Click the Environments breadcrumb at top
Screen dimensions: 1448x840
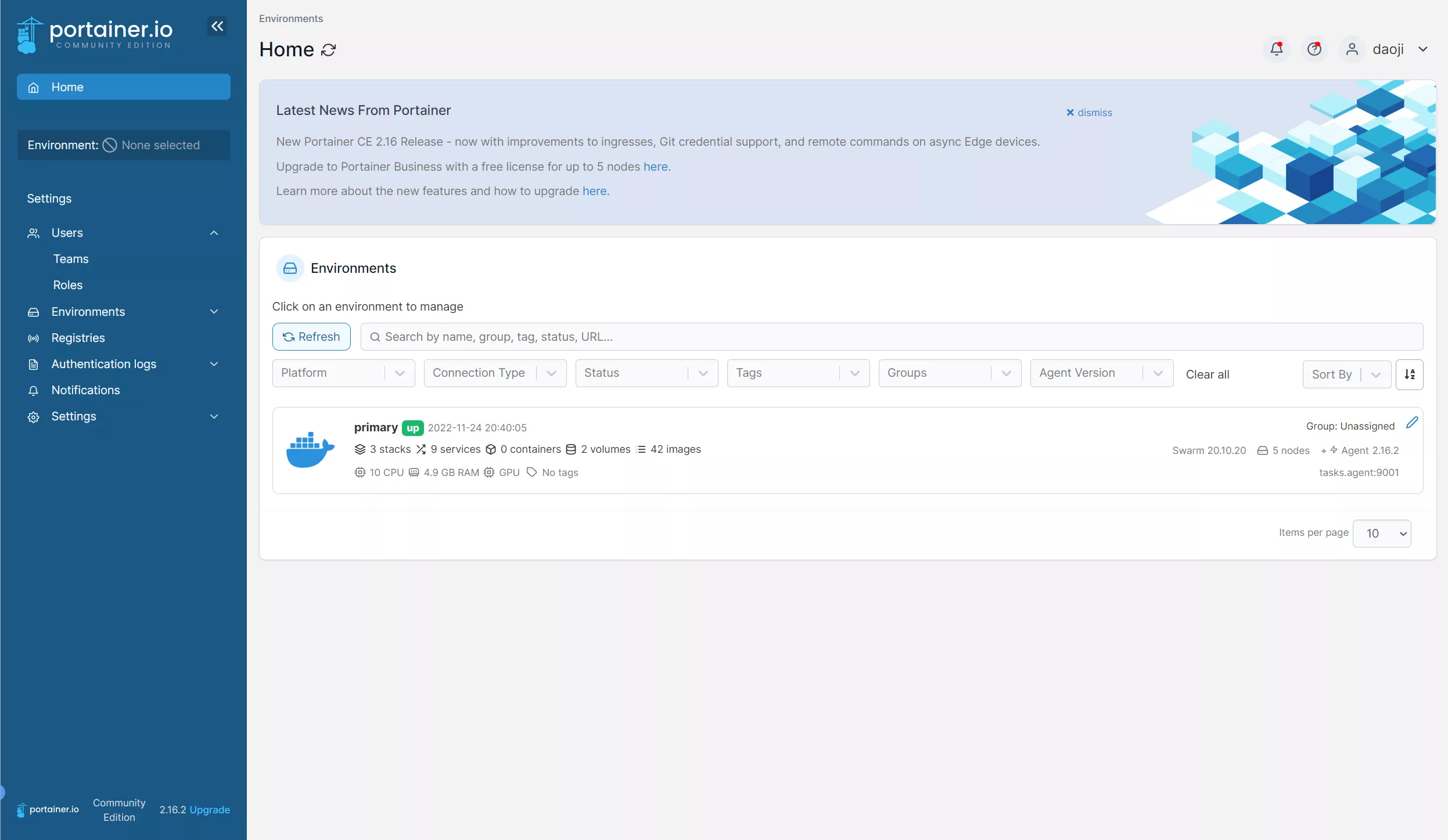tap(290, 19)
